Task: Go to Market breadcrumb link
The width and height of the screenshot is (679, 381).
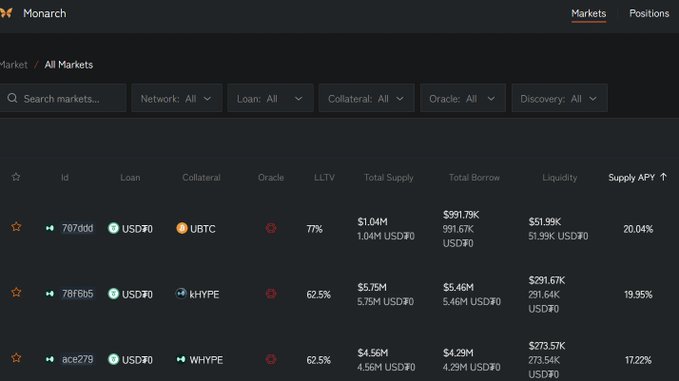Action: [13, 65]
